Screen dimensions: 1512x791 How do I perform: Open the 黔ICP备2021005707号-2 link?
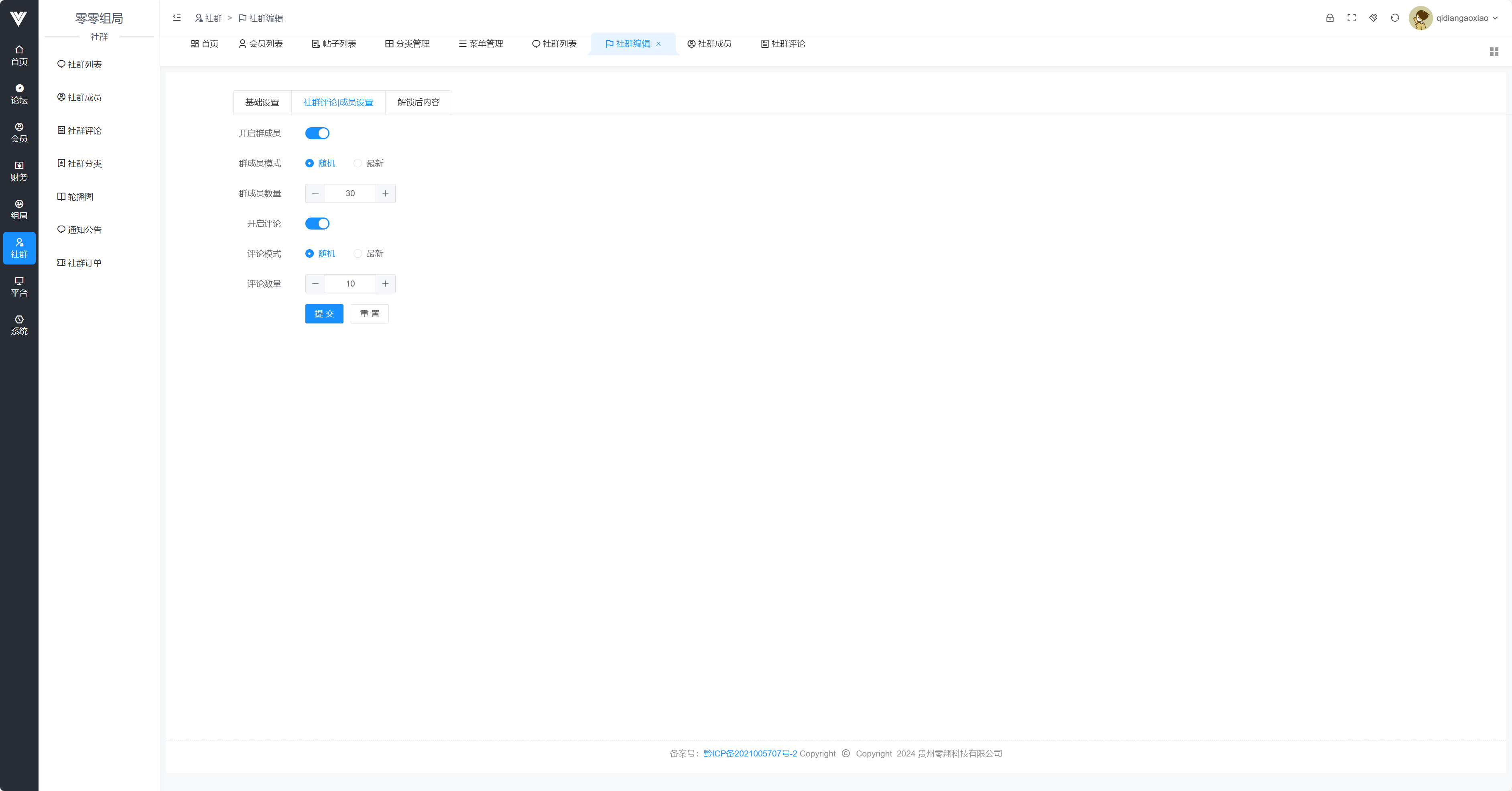[750, 753]
